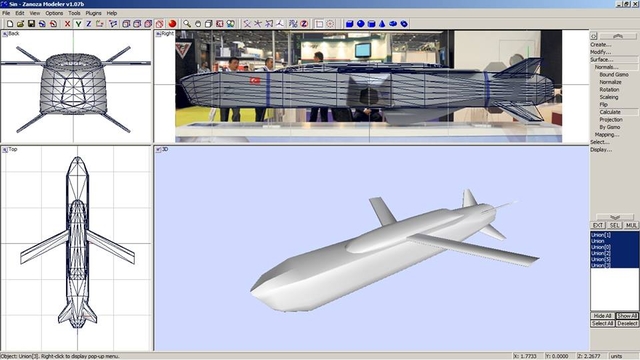Click the Zoom magnifier tool icon

click(x=187, y=24)
